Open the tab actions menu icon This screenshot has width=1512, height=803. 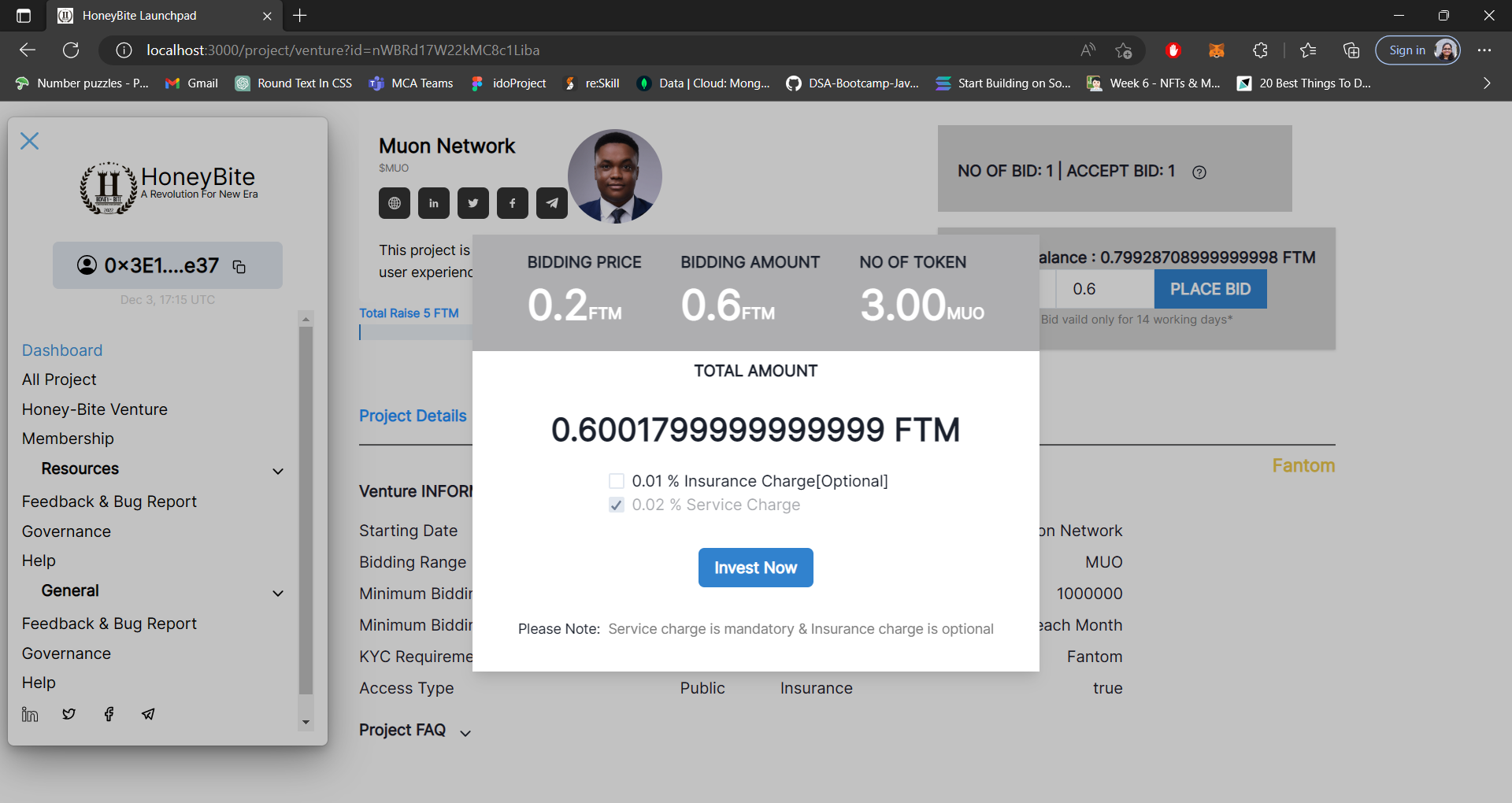[x=24, y=16]
